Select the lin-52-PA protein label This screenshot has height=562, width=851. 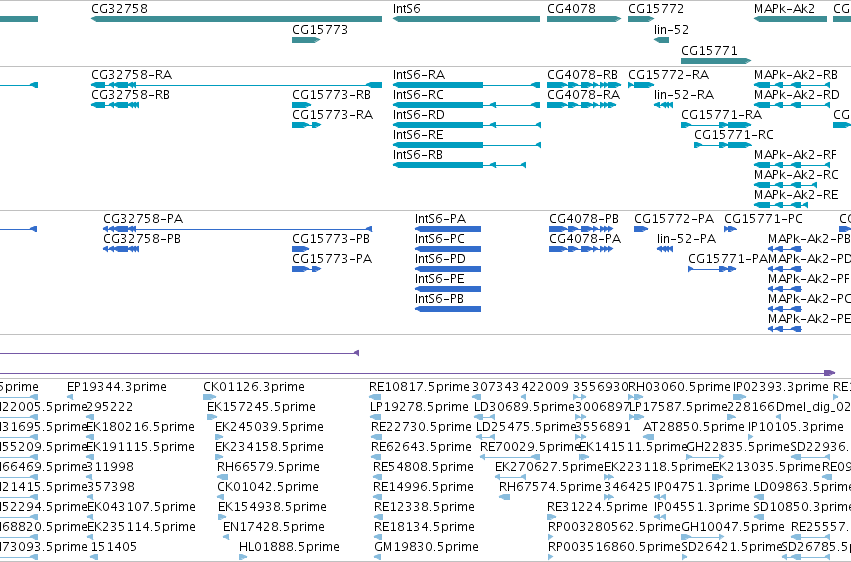686,239
